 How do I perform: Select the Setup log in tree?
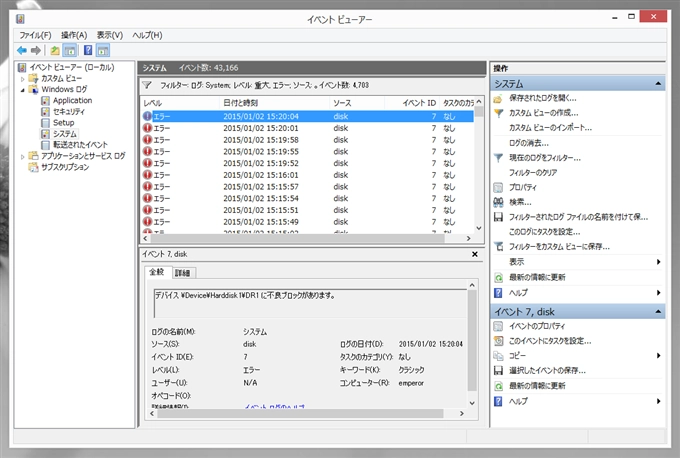click(x=63, y=123)
